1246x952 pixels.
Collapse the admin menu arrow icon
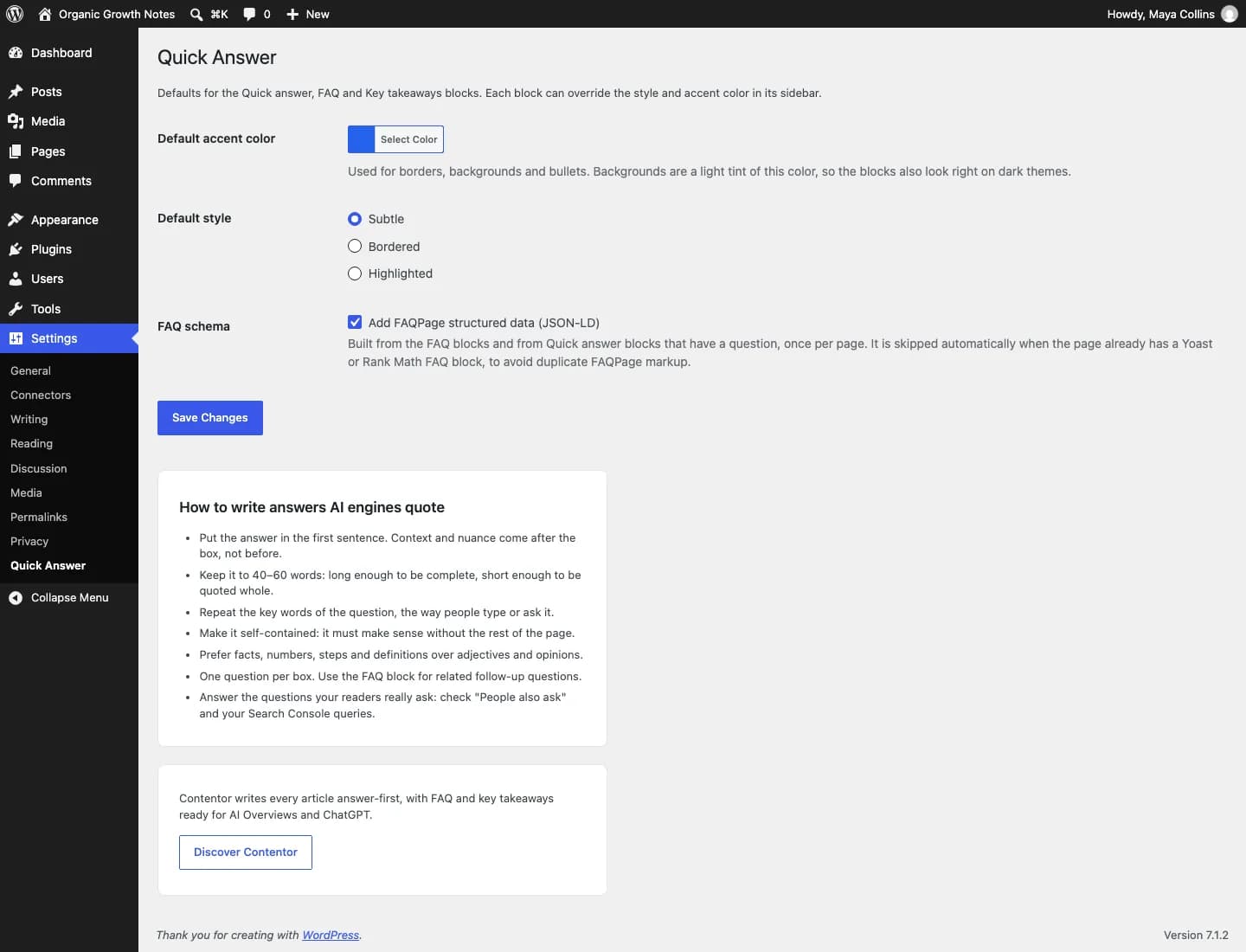[16, 598]
